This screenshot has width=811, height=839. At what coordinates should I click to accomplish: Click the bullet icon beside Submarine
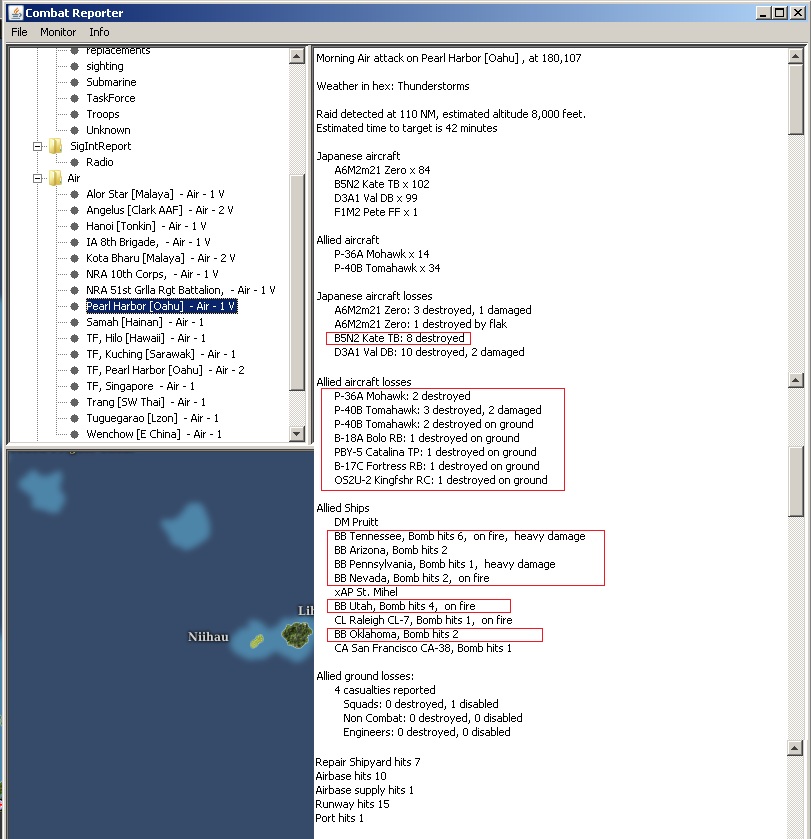75,82
